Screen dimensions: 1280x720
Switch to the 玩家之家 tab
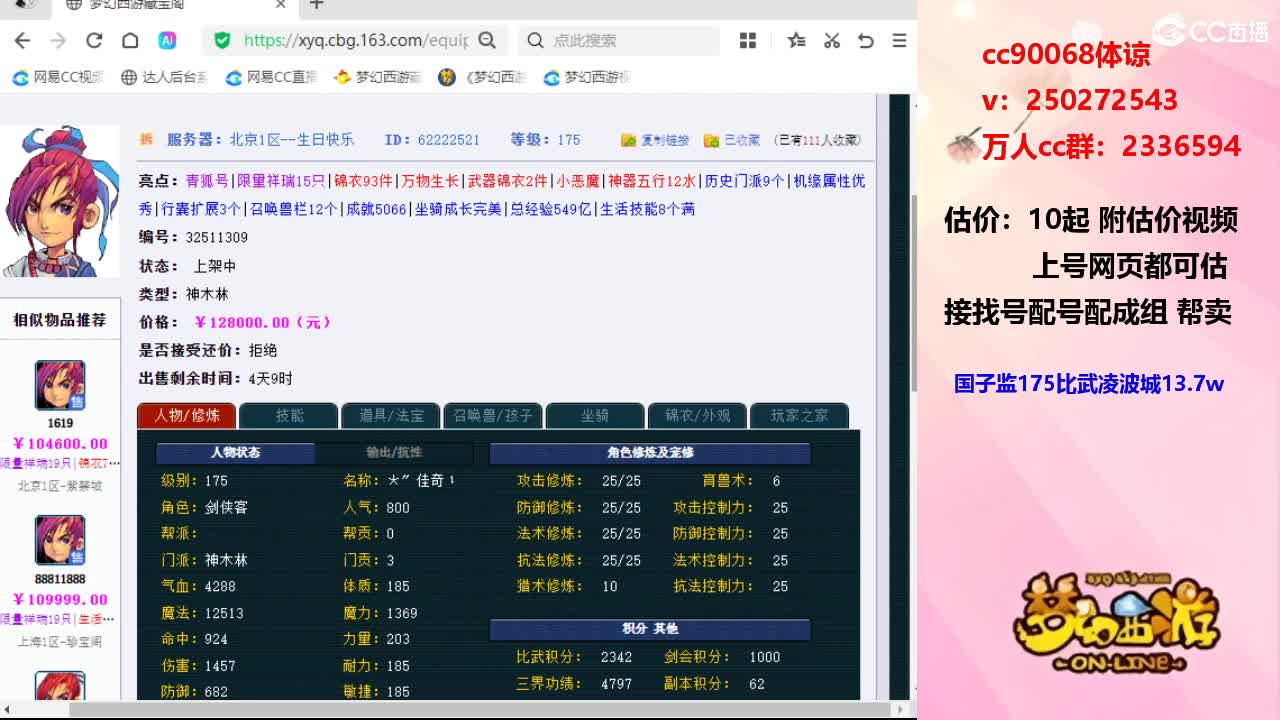click(799, 415)
